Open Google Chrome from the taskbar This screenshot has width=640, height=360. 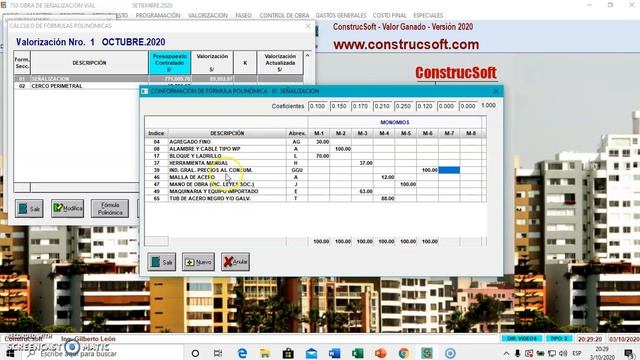404,353
